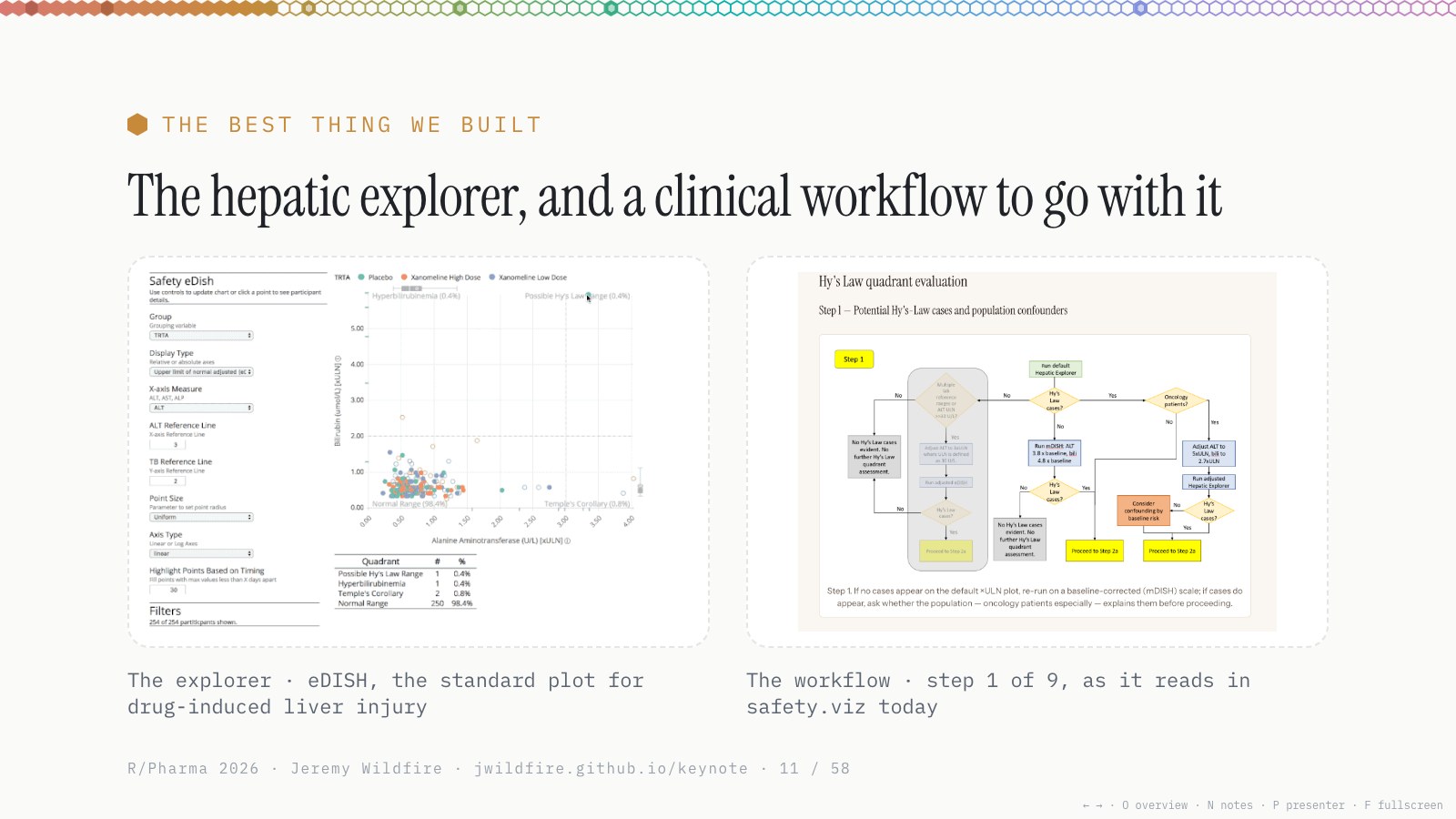This screenshot has height=819, width=1456.
Task: Click the 'N notes' shortcut hint
Action: coord(1229,805)
